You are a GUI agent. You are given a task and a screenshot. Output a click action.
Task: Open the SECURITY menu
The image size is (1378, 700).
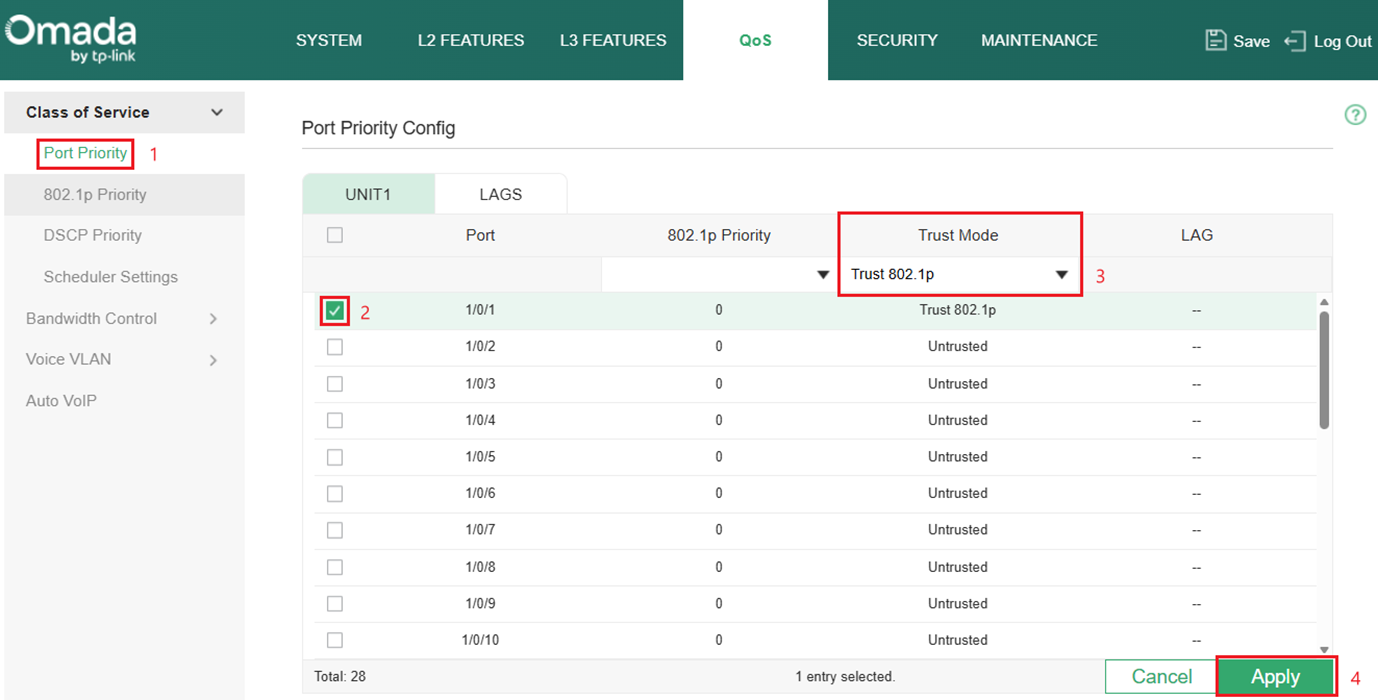tap(896, 40)
